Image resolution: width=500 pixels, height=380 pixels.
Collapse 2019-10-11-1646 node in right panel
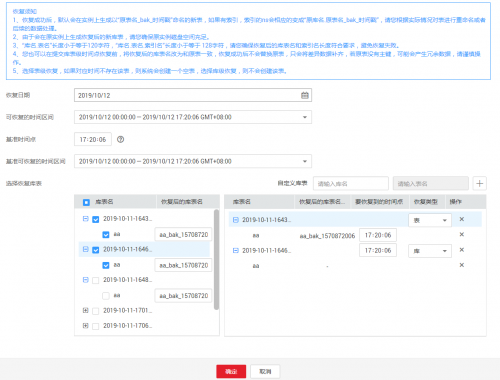236,250
